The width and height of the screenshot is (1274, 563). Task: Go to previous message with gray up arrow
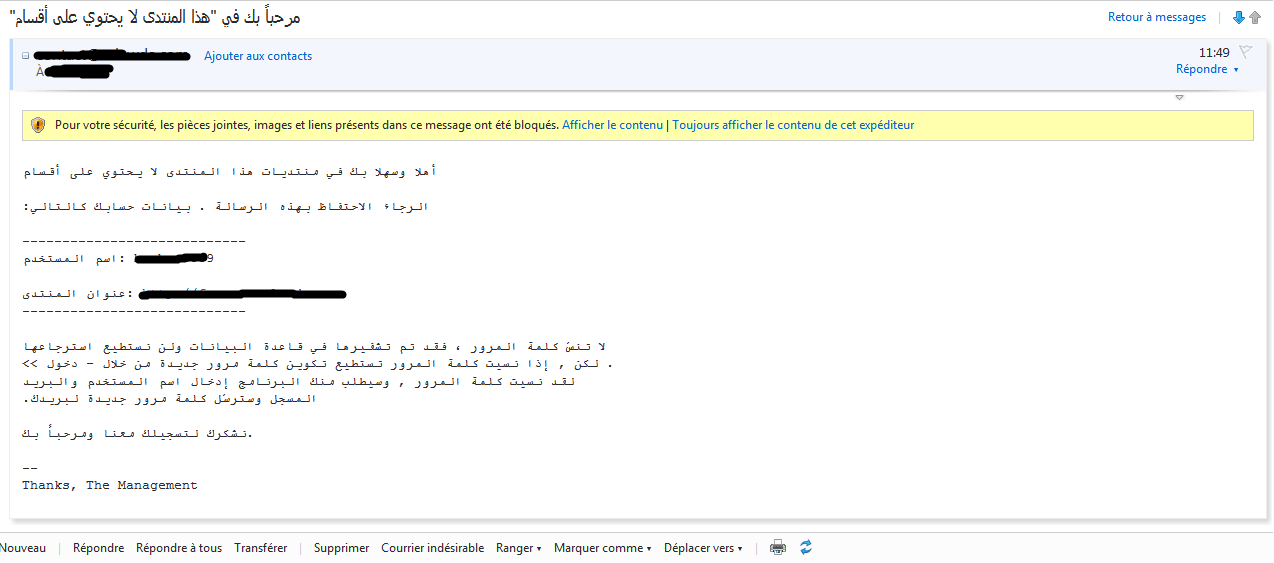coord(1255,17)
